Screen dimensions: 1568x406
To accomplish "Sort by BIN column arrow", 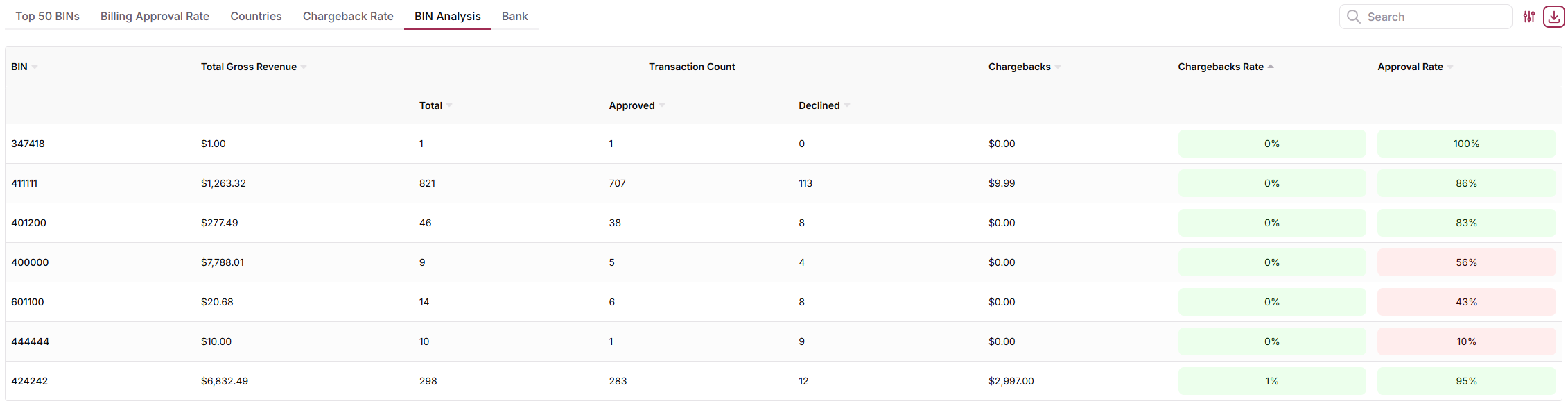I will click(x=35, y=67).
